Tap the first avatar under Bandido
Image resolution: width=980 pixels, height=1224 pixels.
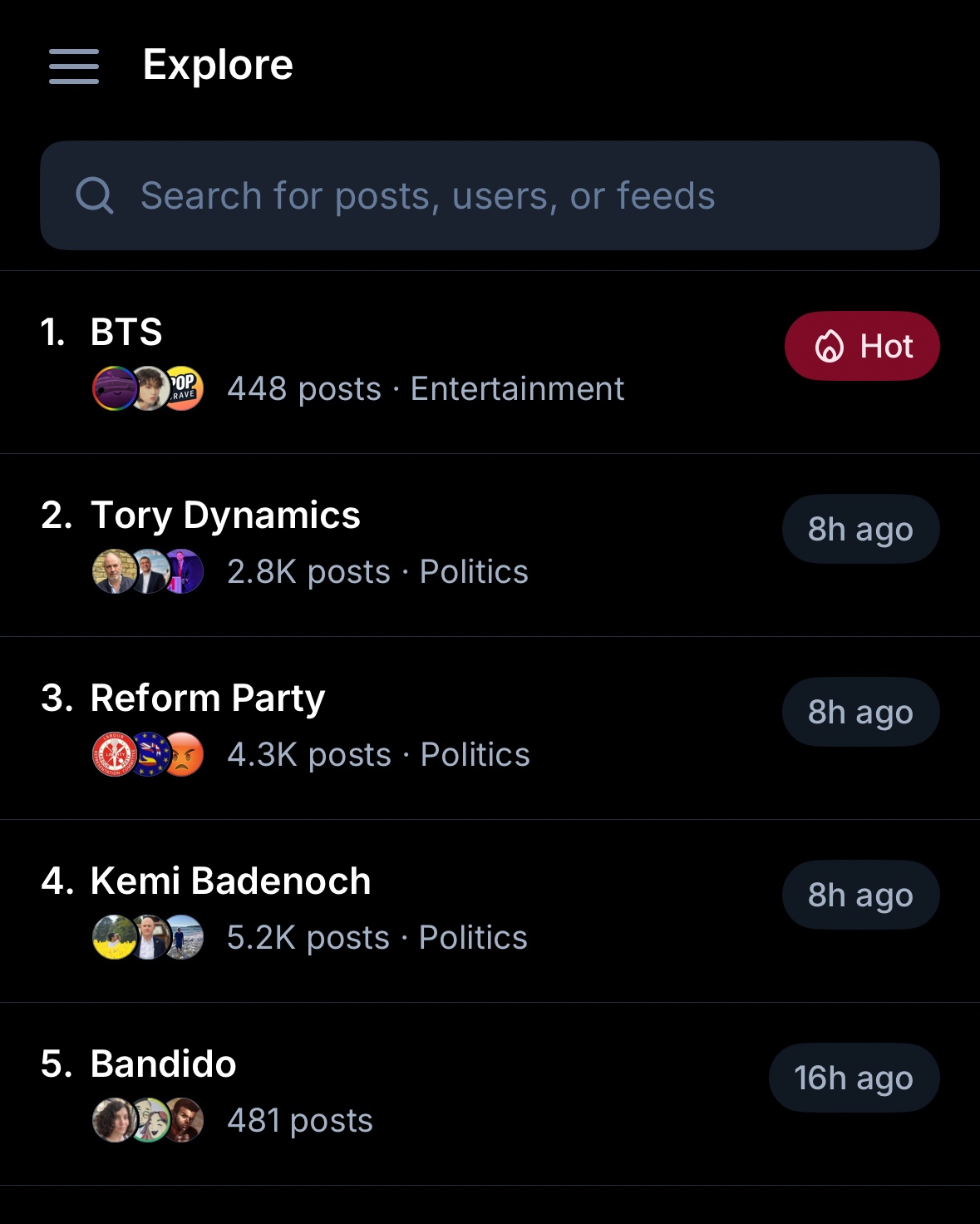tap(113, 1120)
